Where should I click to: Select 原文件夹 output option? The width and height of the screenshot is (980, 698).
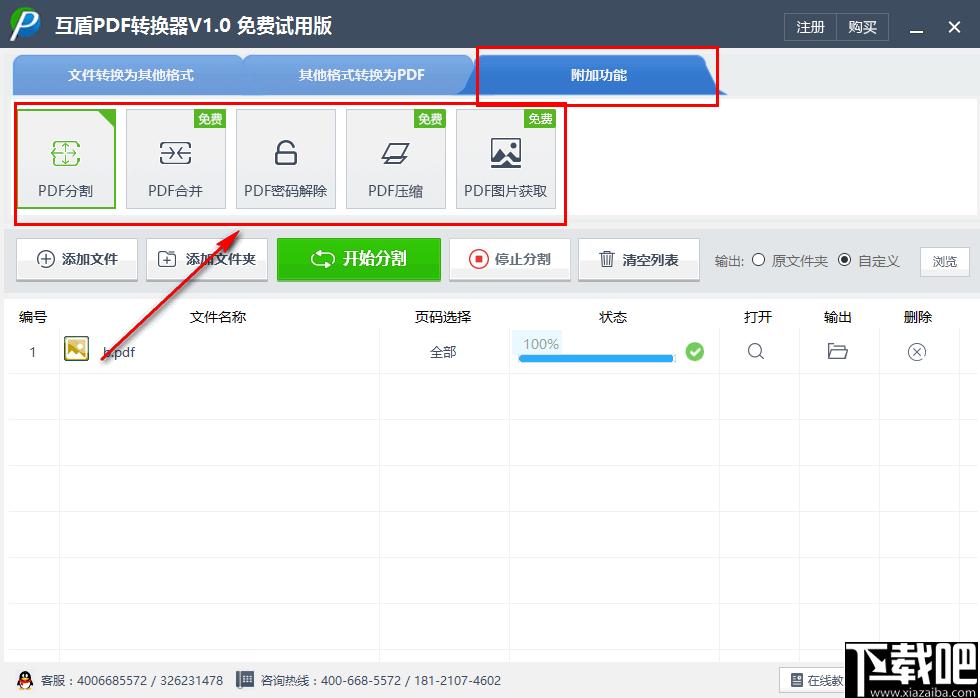tap(790, 261)
